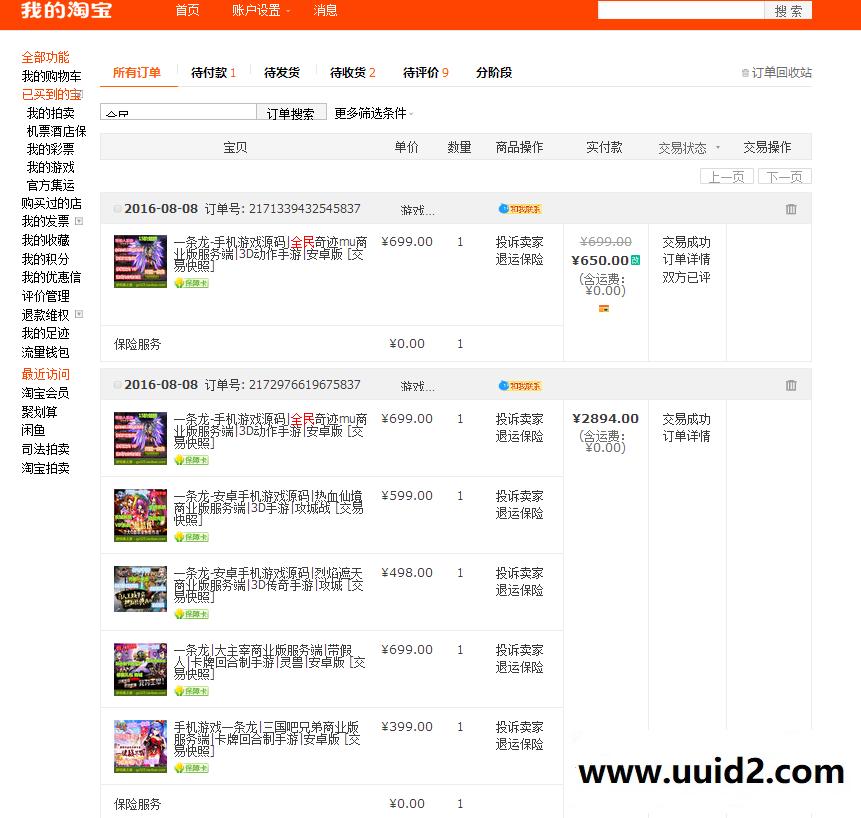Open the 交易状态 filter dropdown
This screenshot has width=861, height=818.
click(686, 146)
